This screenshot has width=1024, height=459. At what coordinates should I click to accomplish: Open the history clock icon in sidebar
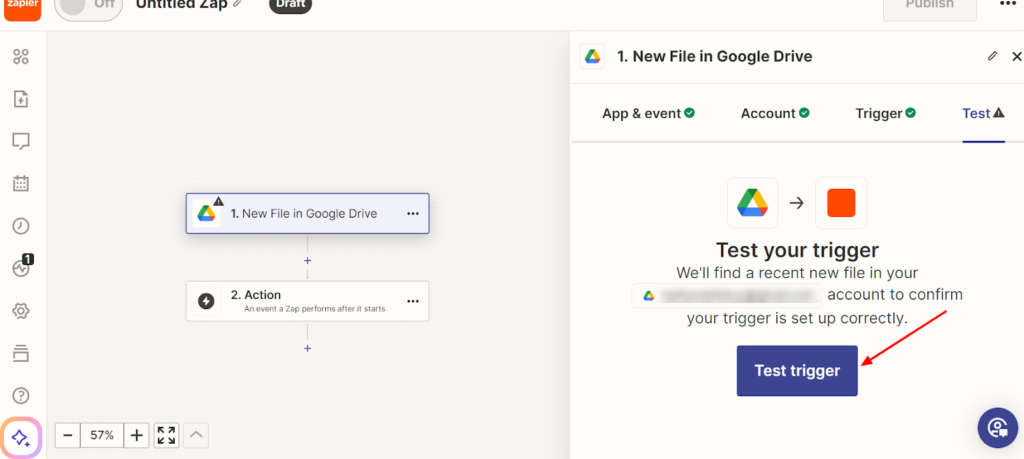pos(21,226)
